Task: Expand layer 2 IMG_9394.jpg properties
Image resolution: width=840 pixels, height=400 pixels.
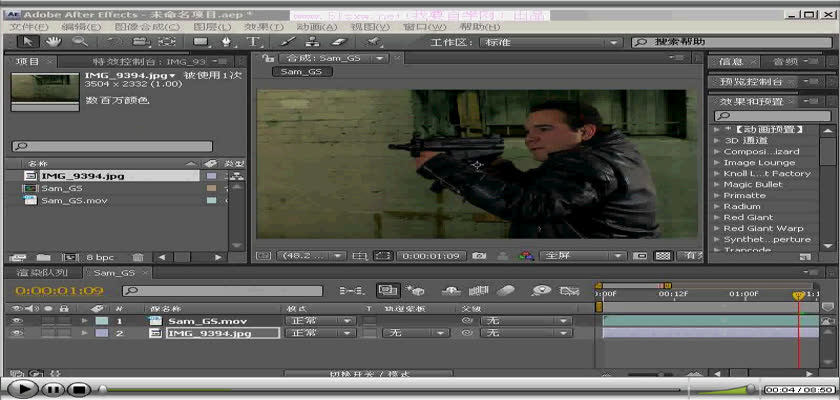Action: tap(85, 333)
